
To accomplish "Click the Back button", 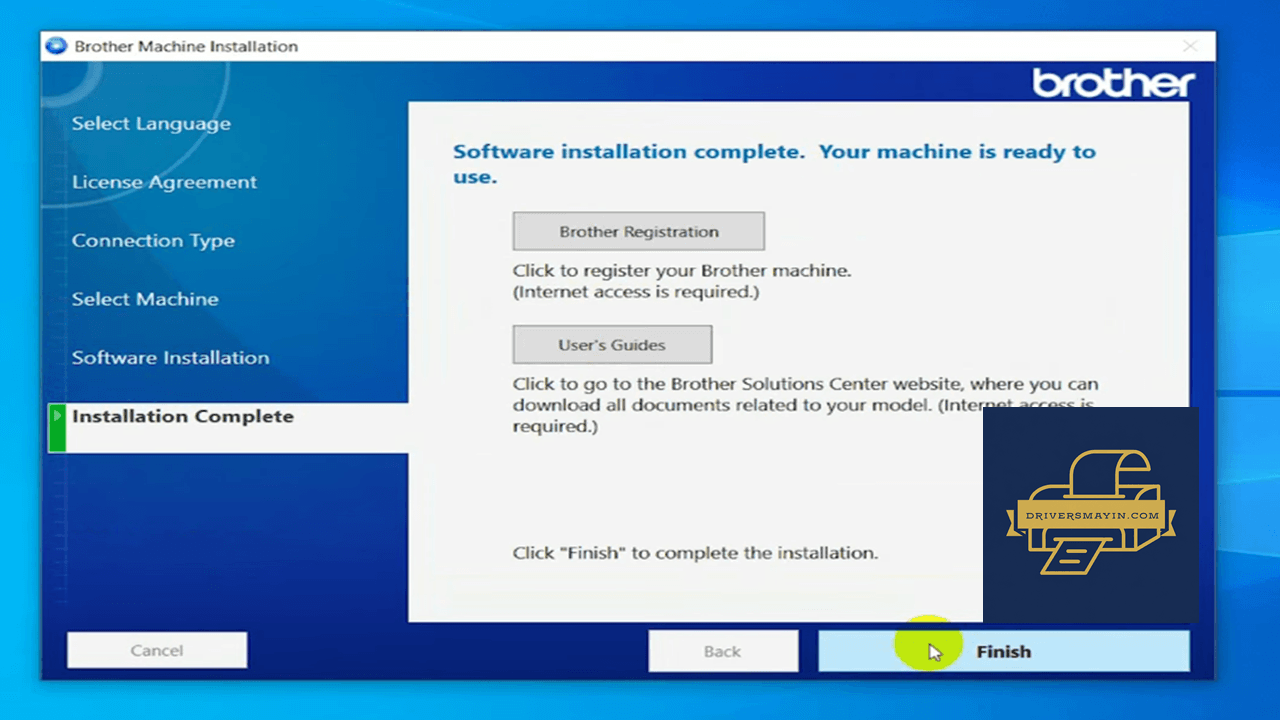I will click(x=723, y=651).
